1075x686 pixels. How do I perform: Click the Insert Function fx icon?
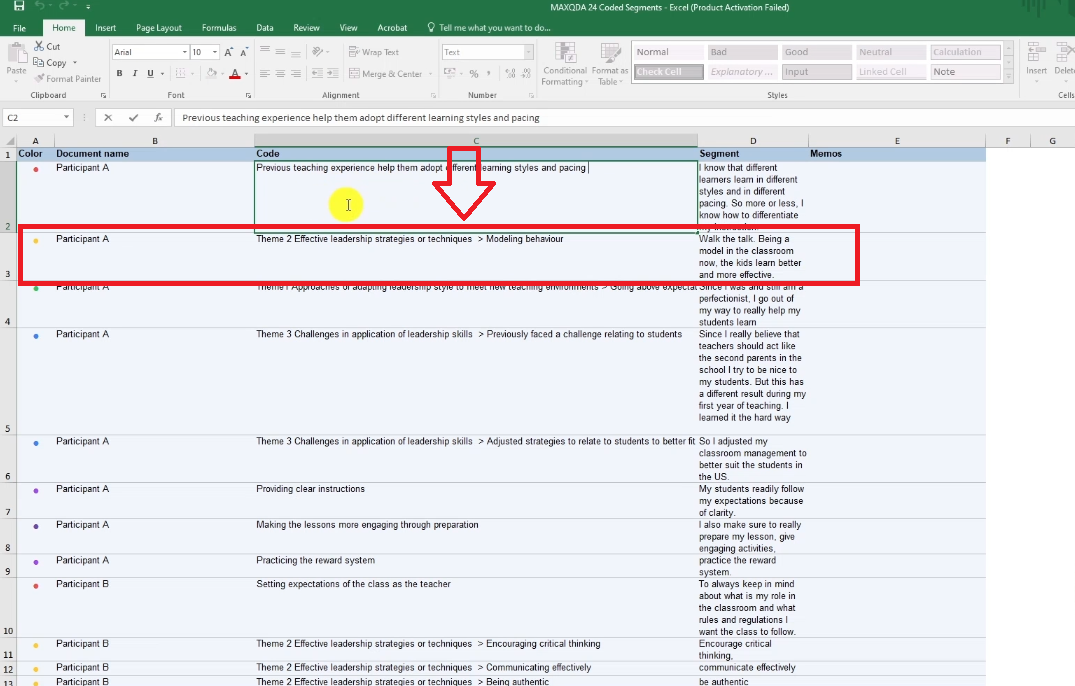(x=157, y=117)
